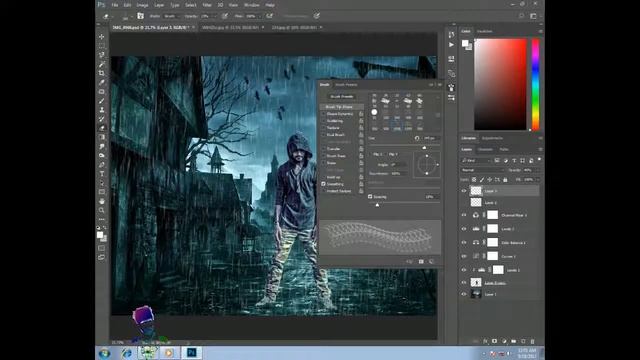Enable Scattering checkbox
This screenshot has width=640, height=360.
click(324, 121)
